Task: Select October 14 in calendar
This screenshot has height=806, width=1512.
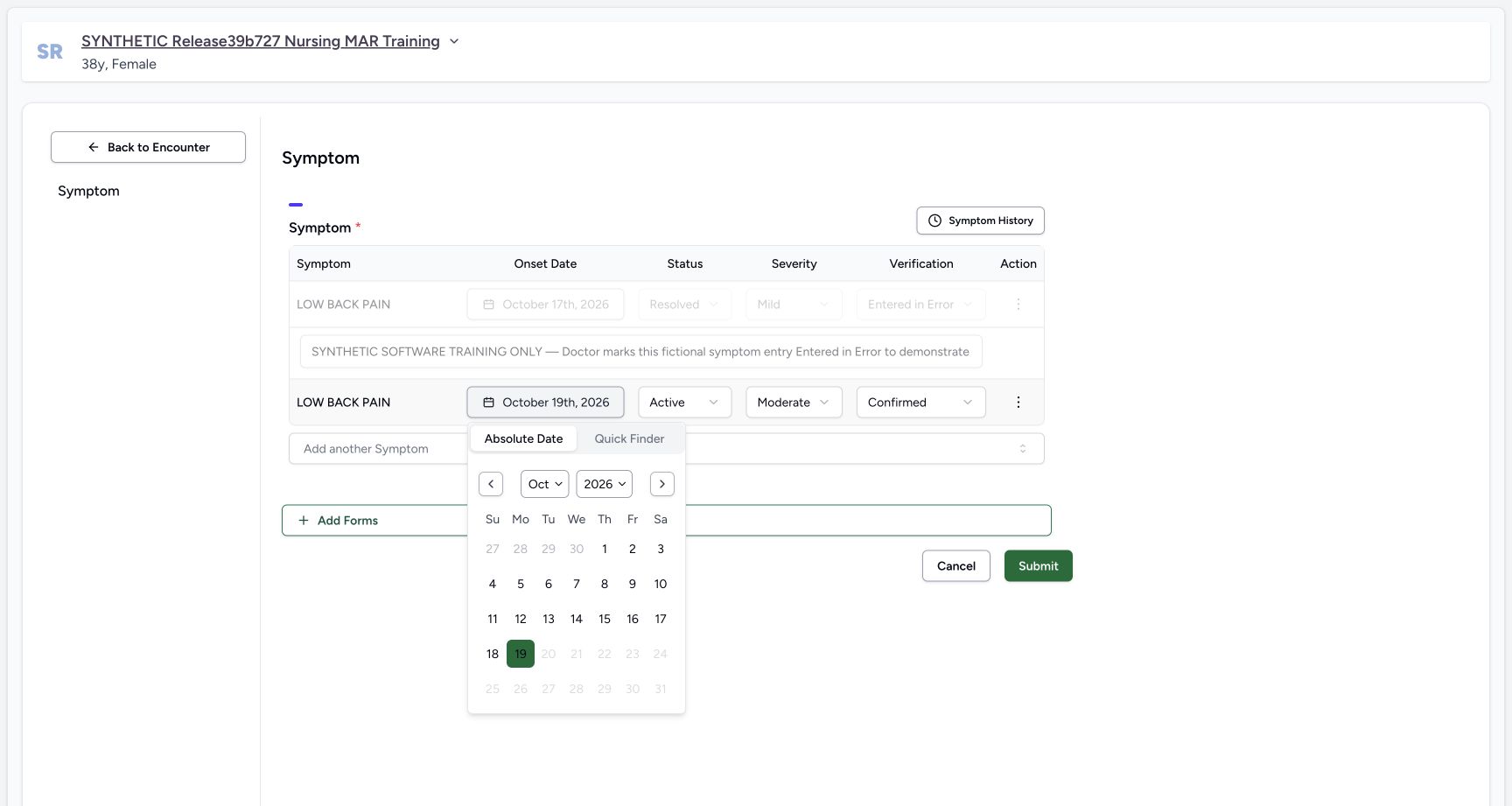Action: point(577,619)
